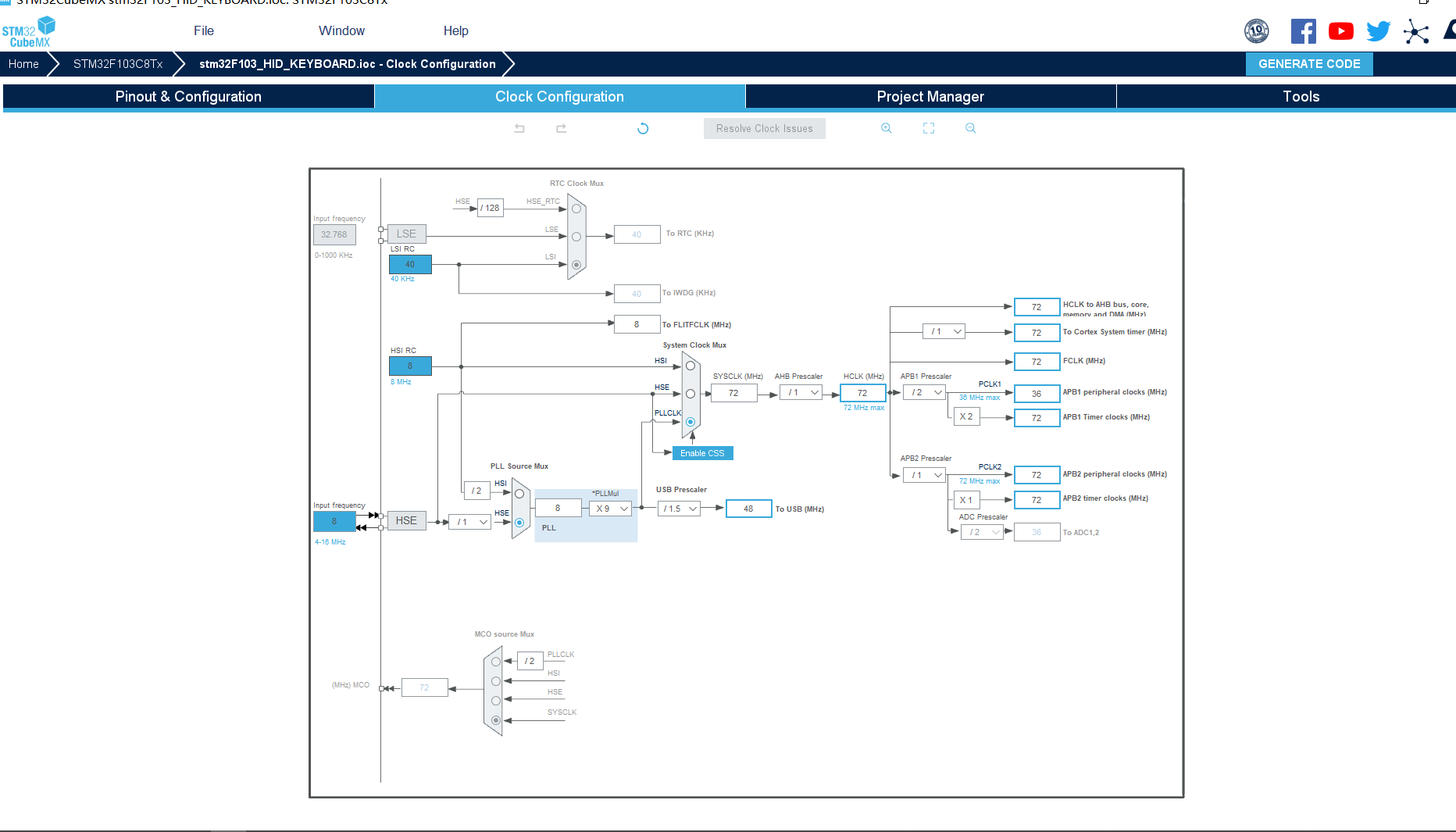Open the File menu
This screenshot has height=832, width=1456.
(204, 31)
